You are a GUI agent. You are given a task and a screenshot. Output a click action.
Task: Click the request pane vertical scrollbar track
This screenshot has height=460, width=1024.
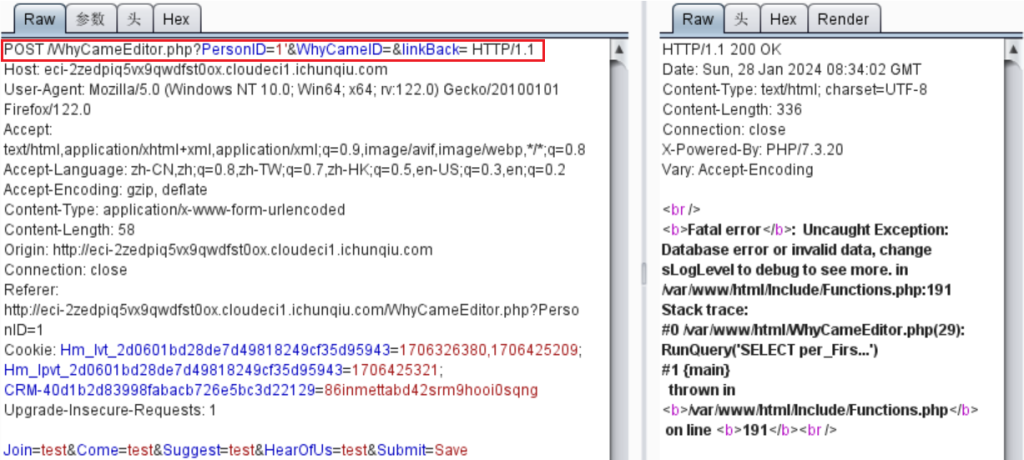point(619,261)
